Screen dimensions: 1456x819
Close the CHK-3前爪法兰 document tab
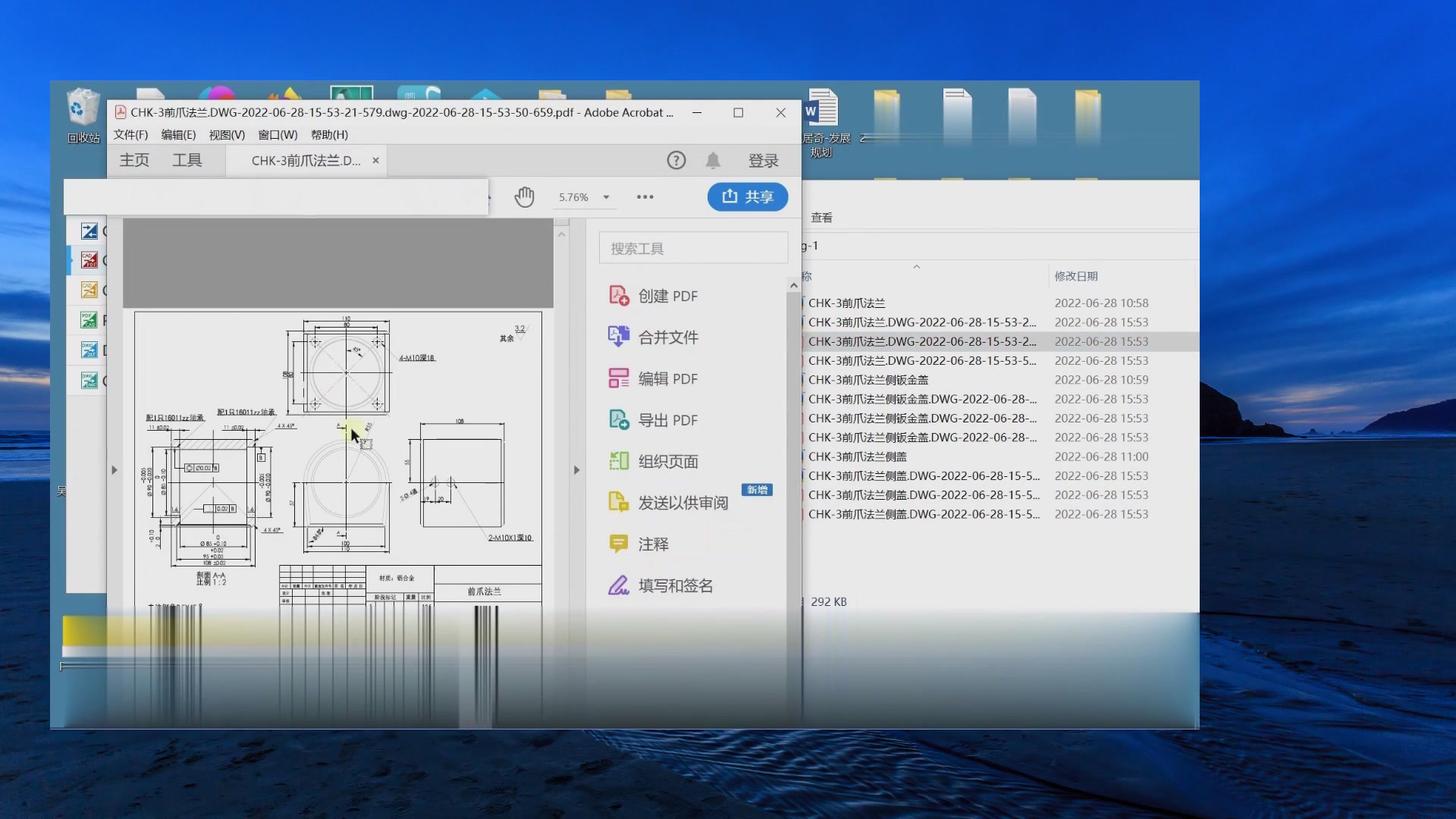pos(375,161)
